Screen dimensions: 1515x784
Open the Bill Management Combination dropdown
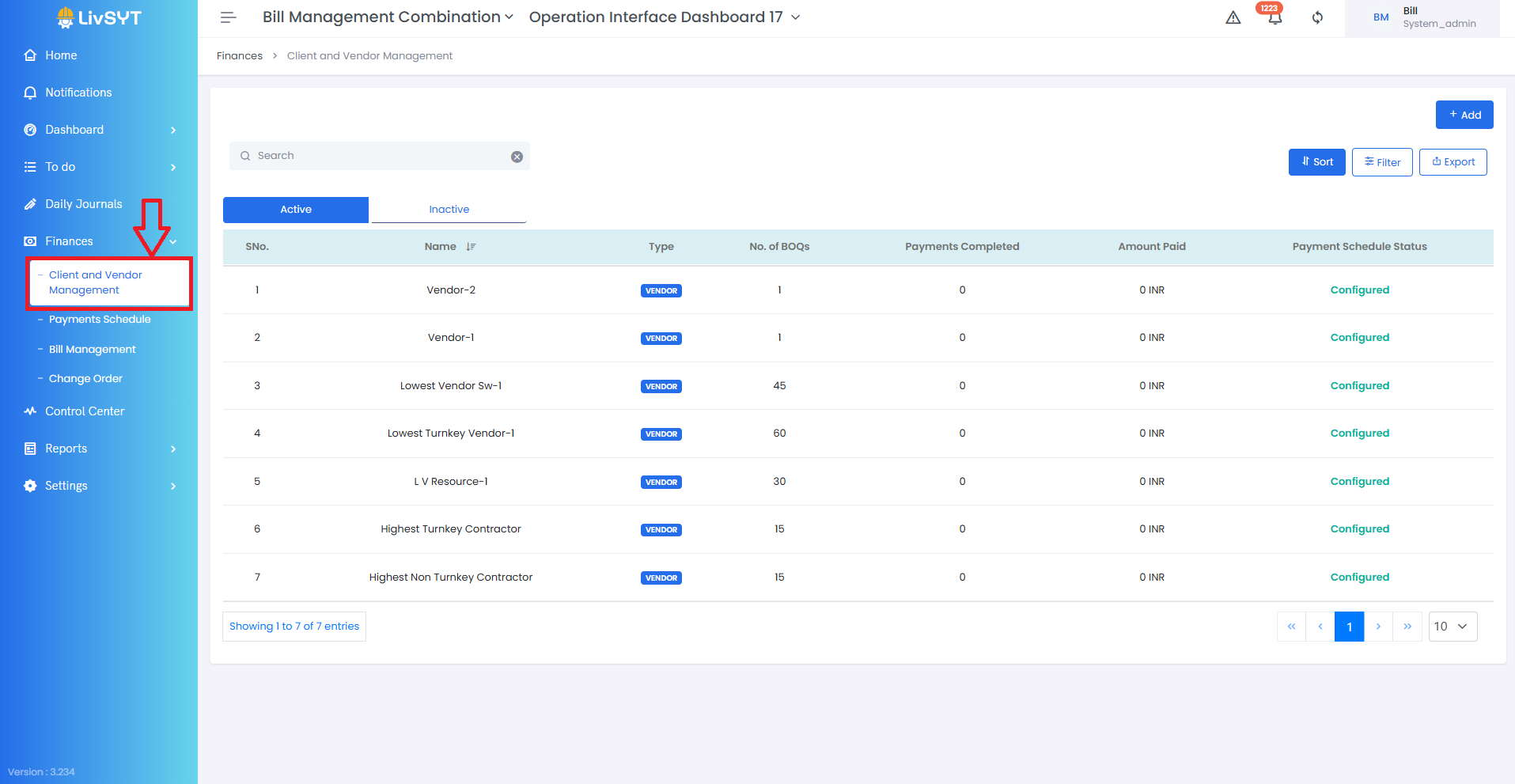tap(388, 17)
